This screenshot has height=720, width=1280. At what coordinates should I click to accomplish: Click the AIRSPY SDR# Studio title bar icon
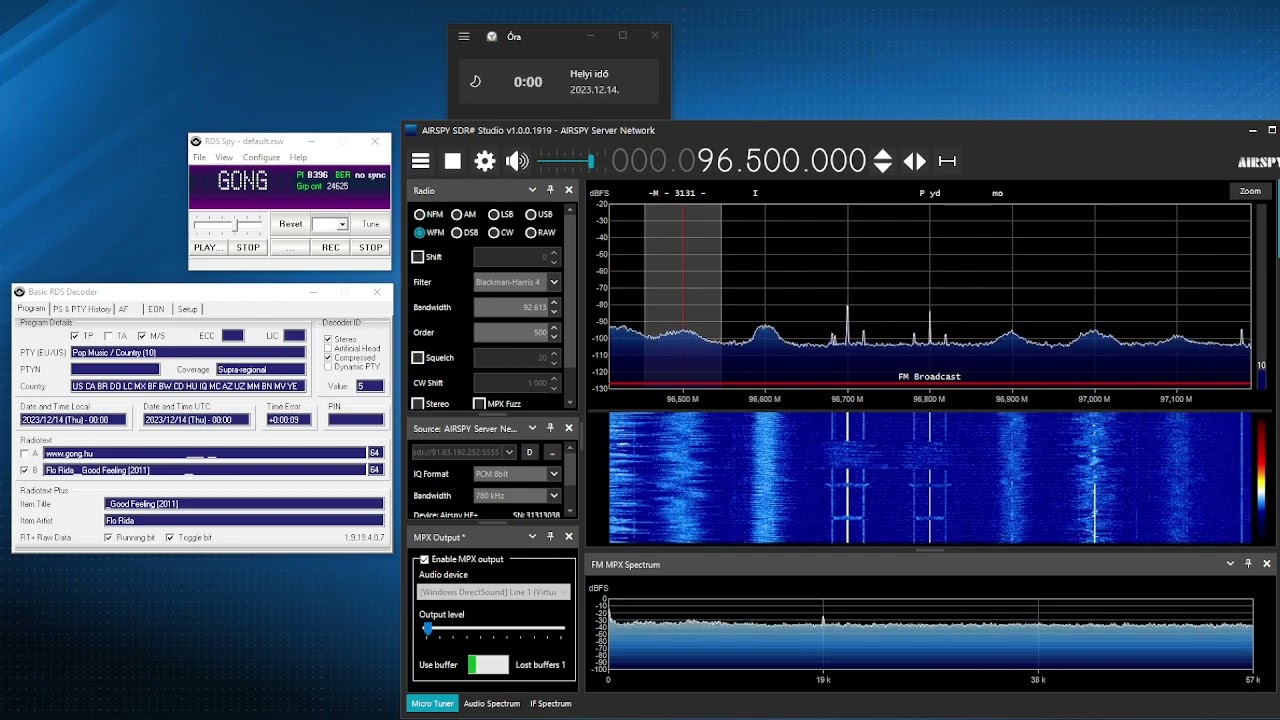(411, 130)
